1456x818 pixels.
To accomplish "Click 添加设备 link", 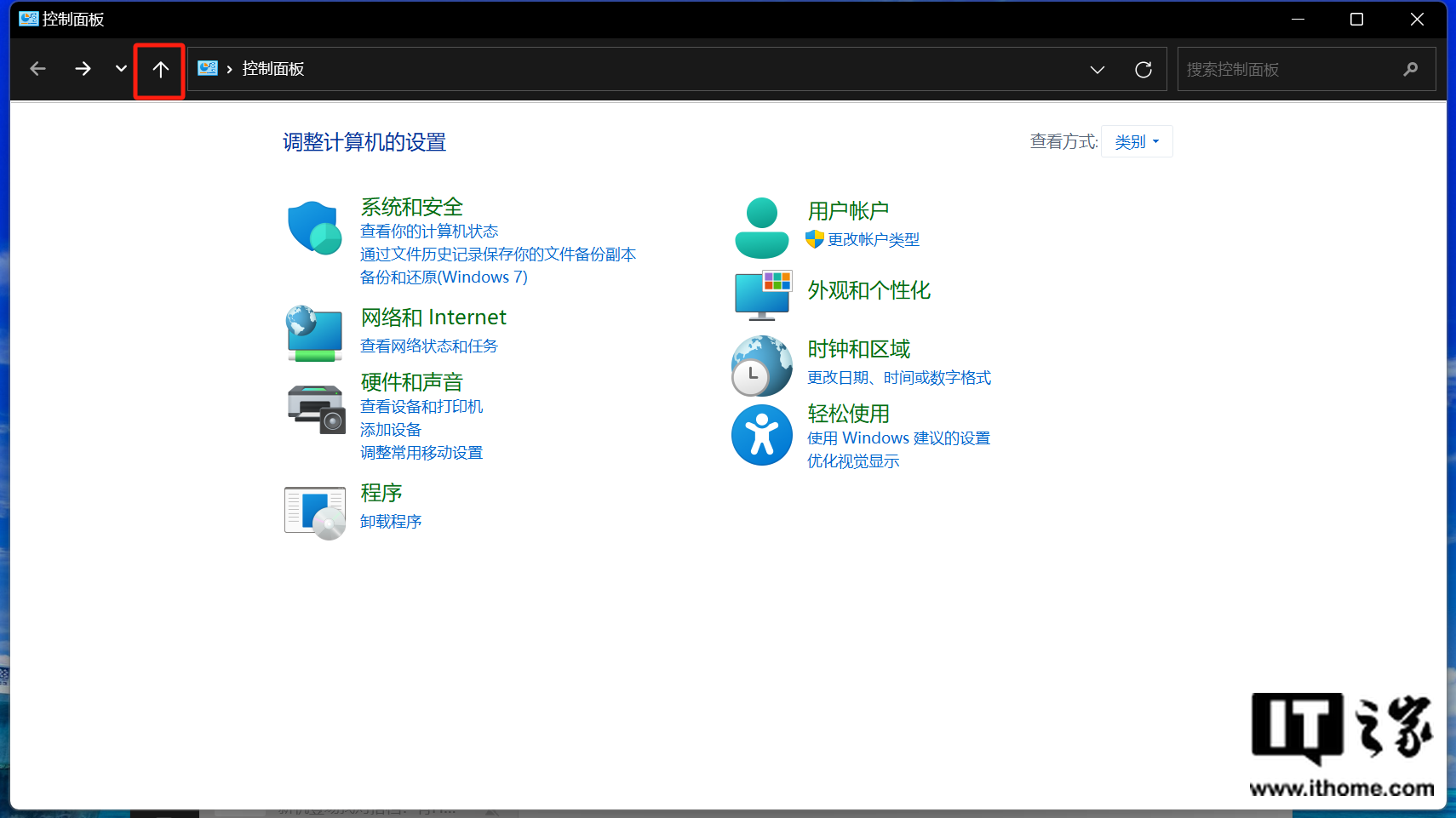I will tap(391, 430).
